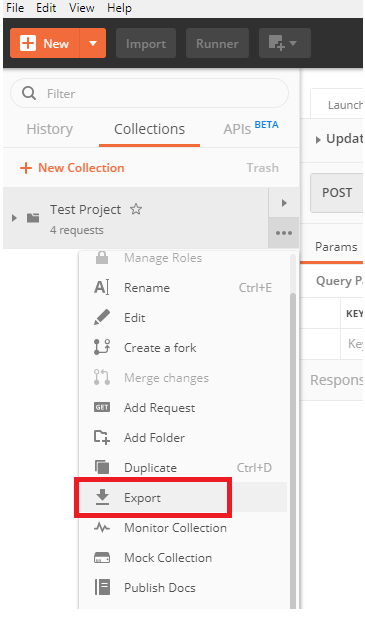This screenshot has width=365, height=625.
Task: Click the context menu vertical scrollbar
Action: coord(293,450)
